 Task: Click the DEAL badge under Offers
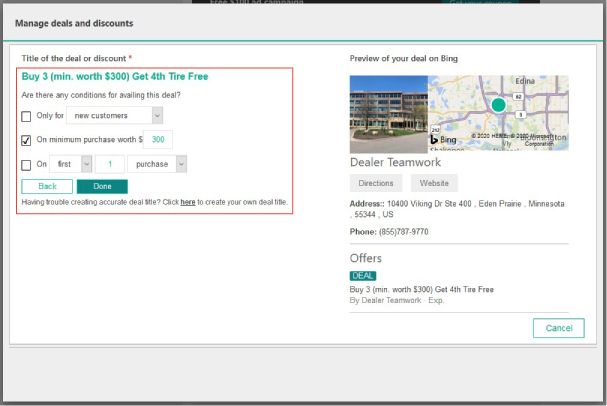click(363, 276)
